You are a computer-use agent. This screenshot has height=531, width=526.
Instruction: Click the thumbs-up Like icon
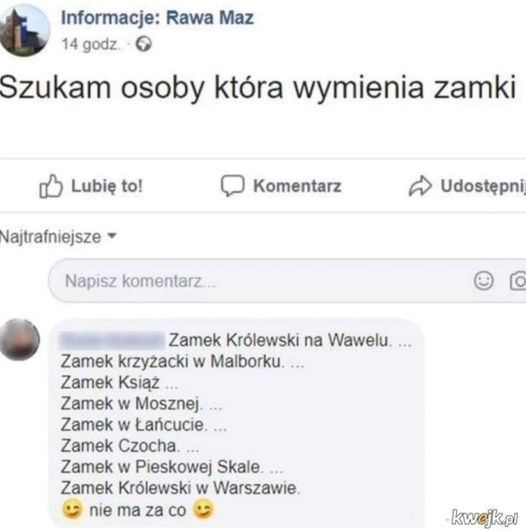click(x=51, y=186)
